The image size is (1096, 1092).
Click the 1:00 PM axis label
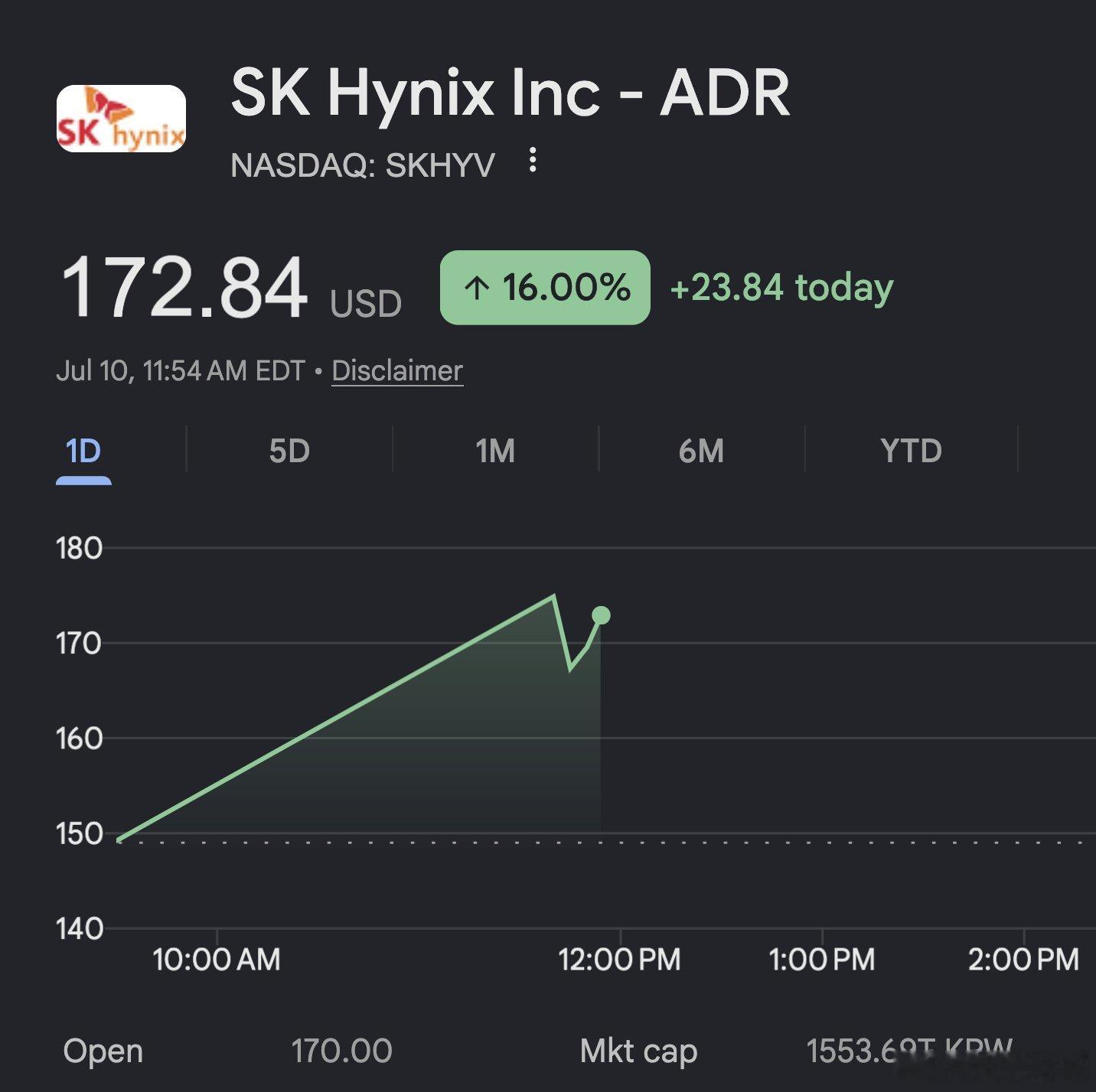coord(821,960)
